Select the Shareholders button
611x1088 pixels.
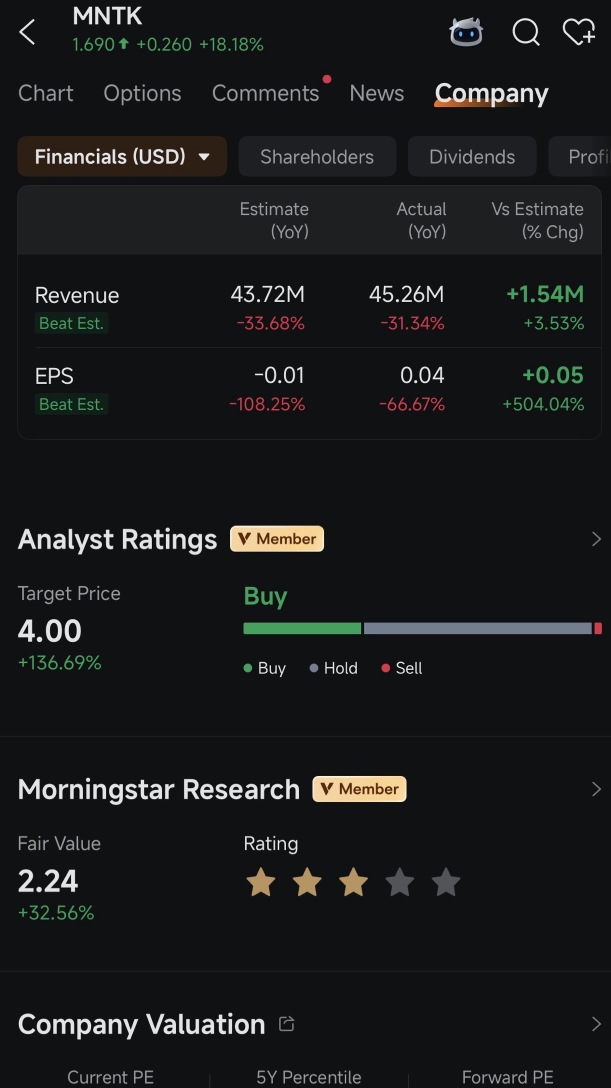coord(317,156)
